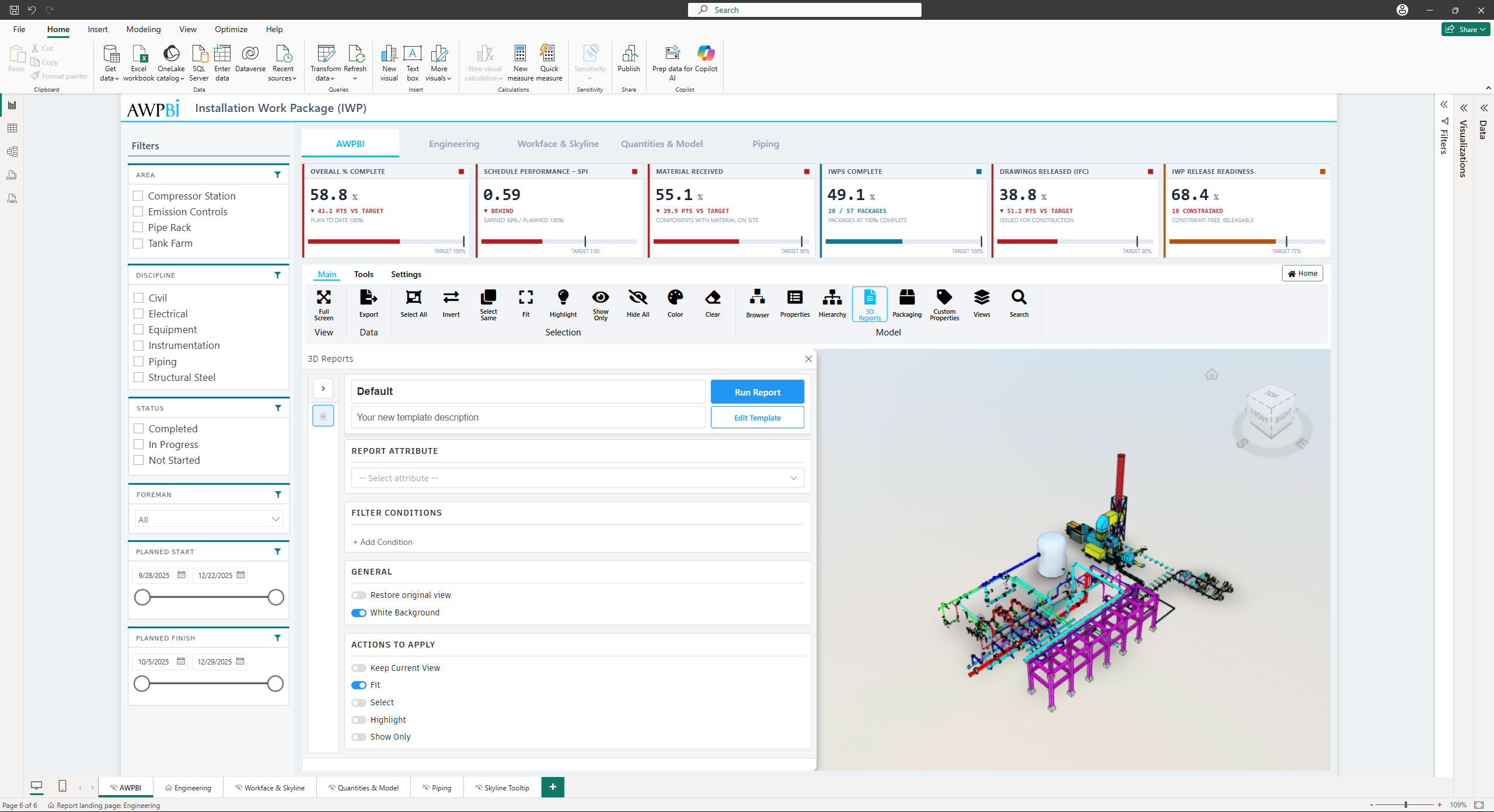The height and width of the screenshot is (812, 1494).
Task: Toggle the 3D Reports tool
Action: click(869, 304)
